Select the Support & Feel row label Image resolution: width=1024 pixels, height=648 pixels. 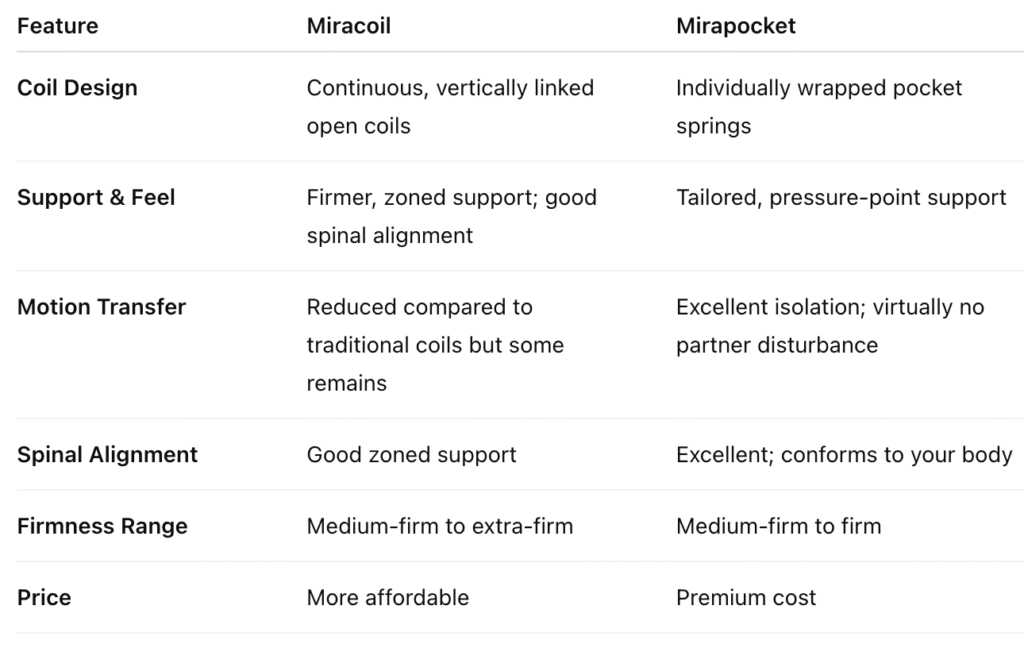click(x=96, y=197)
